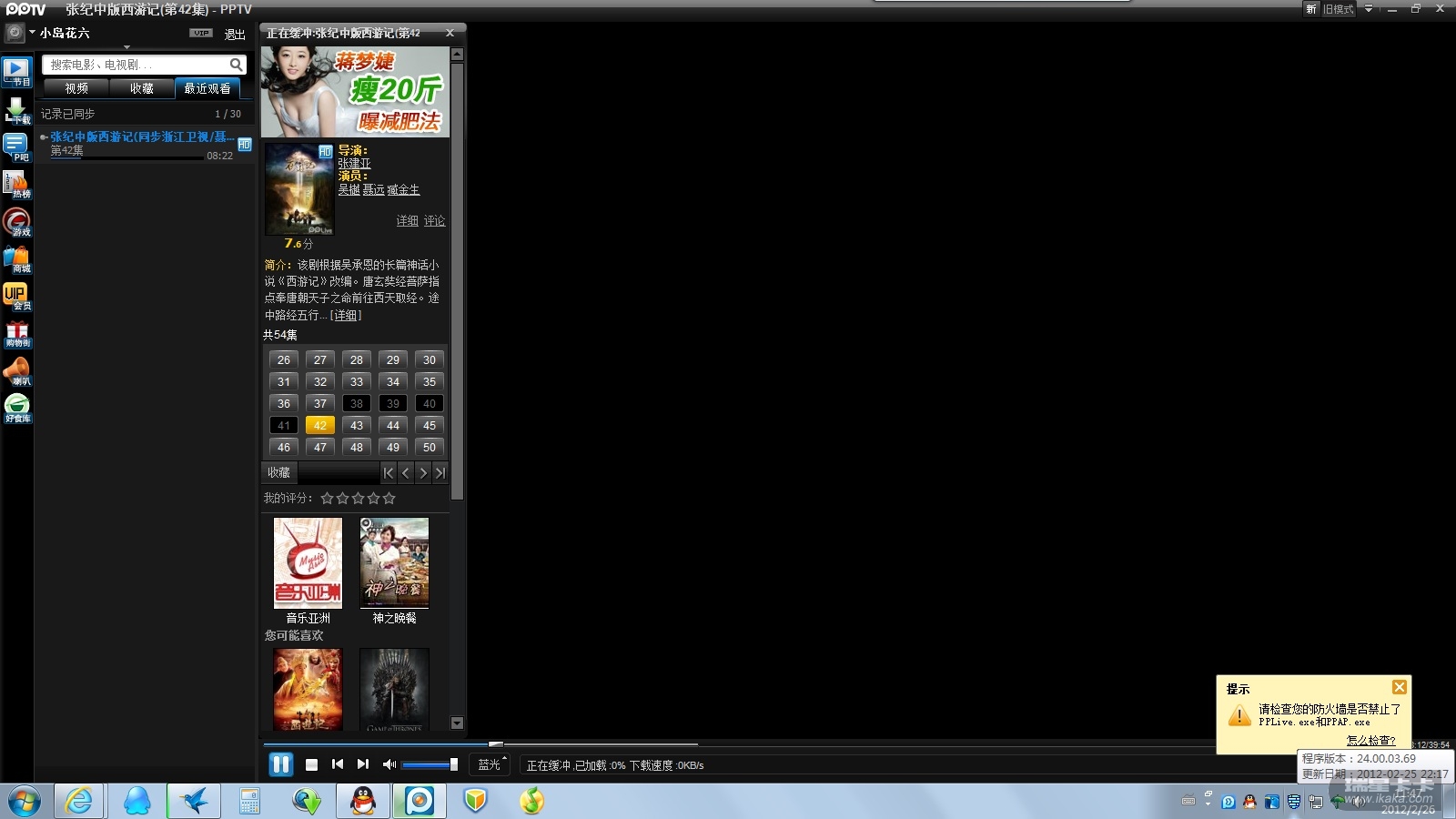
Task: Click the VIP badge next to username
Action: (x=201, y=33)
